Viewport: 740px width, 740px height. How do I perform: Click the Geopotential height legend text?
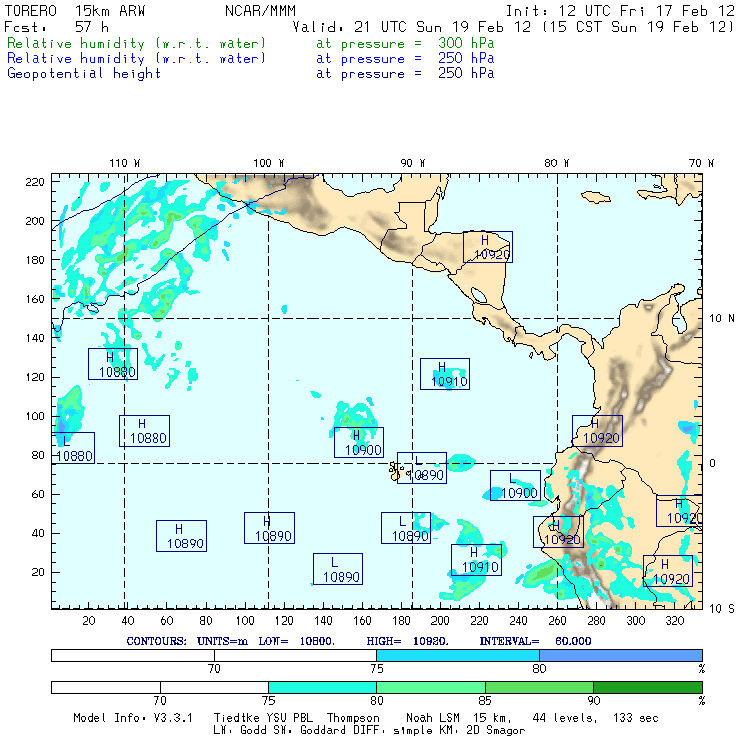coord(84,73)
